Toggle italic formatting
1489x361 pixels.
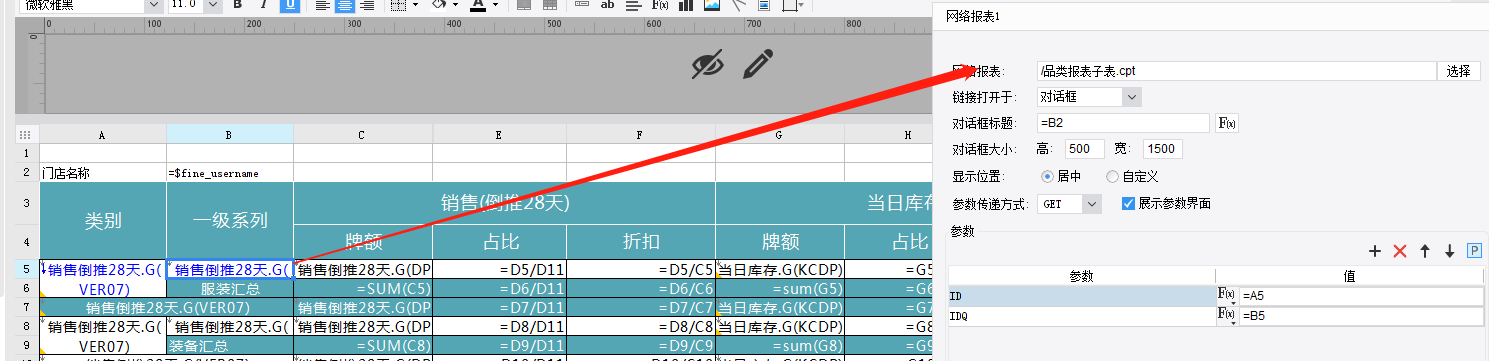[x=264, y=5]
